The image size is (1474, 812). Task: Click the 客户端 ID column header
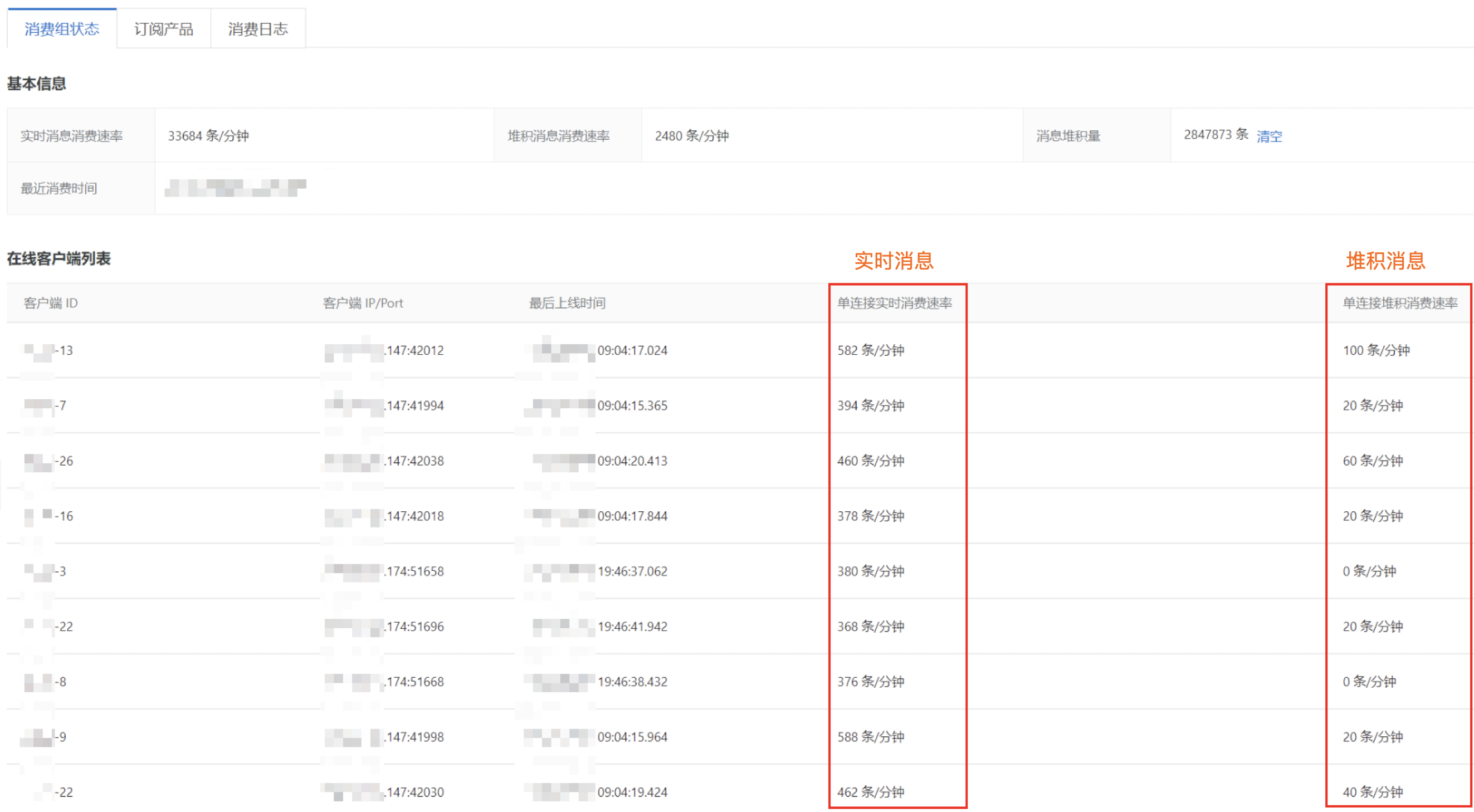click(50, 303)
